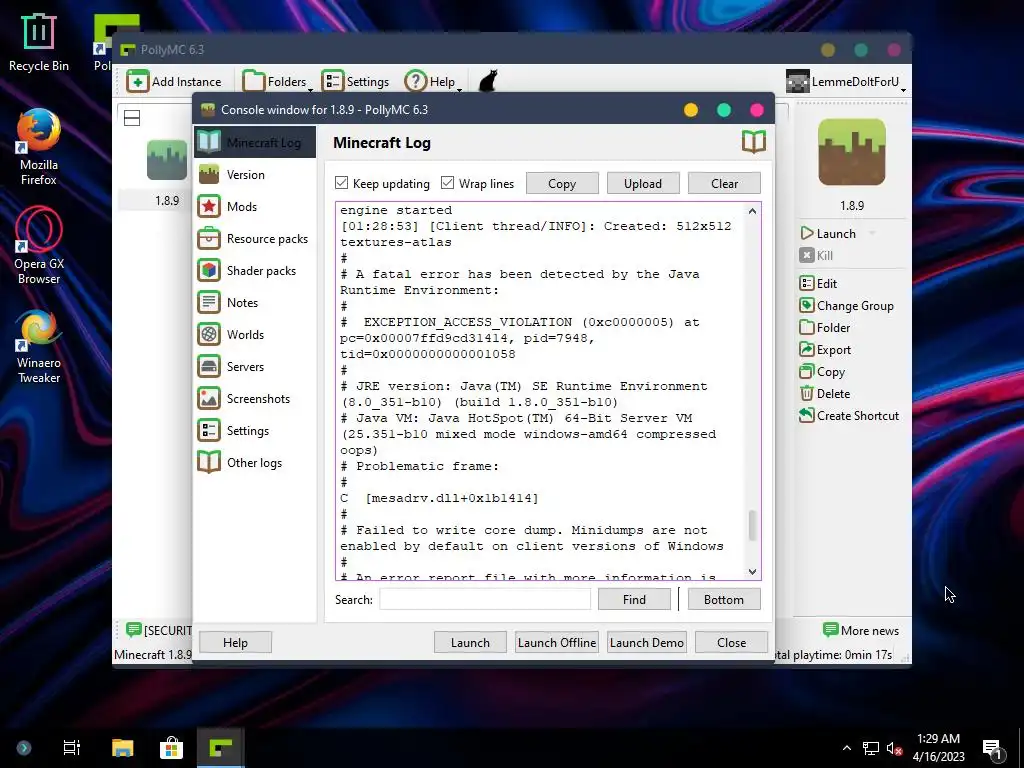Image resolution: width=1024 pixels, height=768 pixels.
Task: Select the Mozilla Firefox desktop shortcut
Action: point(39,148)
